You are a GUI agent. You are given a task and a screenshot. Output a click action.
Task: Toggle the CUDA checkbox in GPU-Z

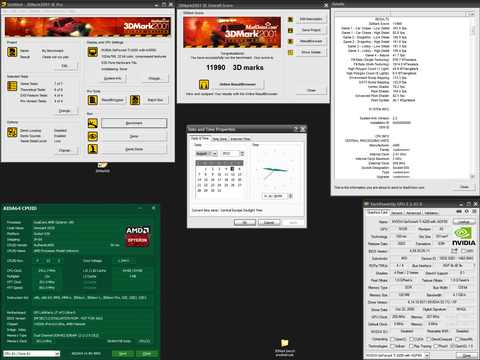tap(412, 339)
